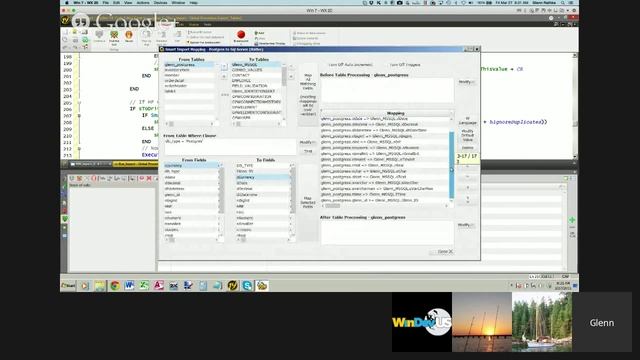The height and width of the screenshot is (360, 640).
Task: Select CONTACT in To Tables list
Action: 256,75
